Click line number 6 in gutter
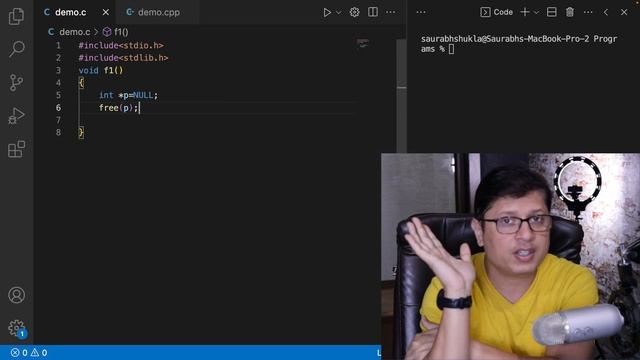The width and height of the screenshot is (640, 360). pos(58,108)
